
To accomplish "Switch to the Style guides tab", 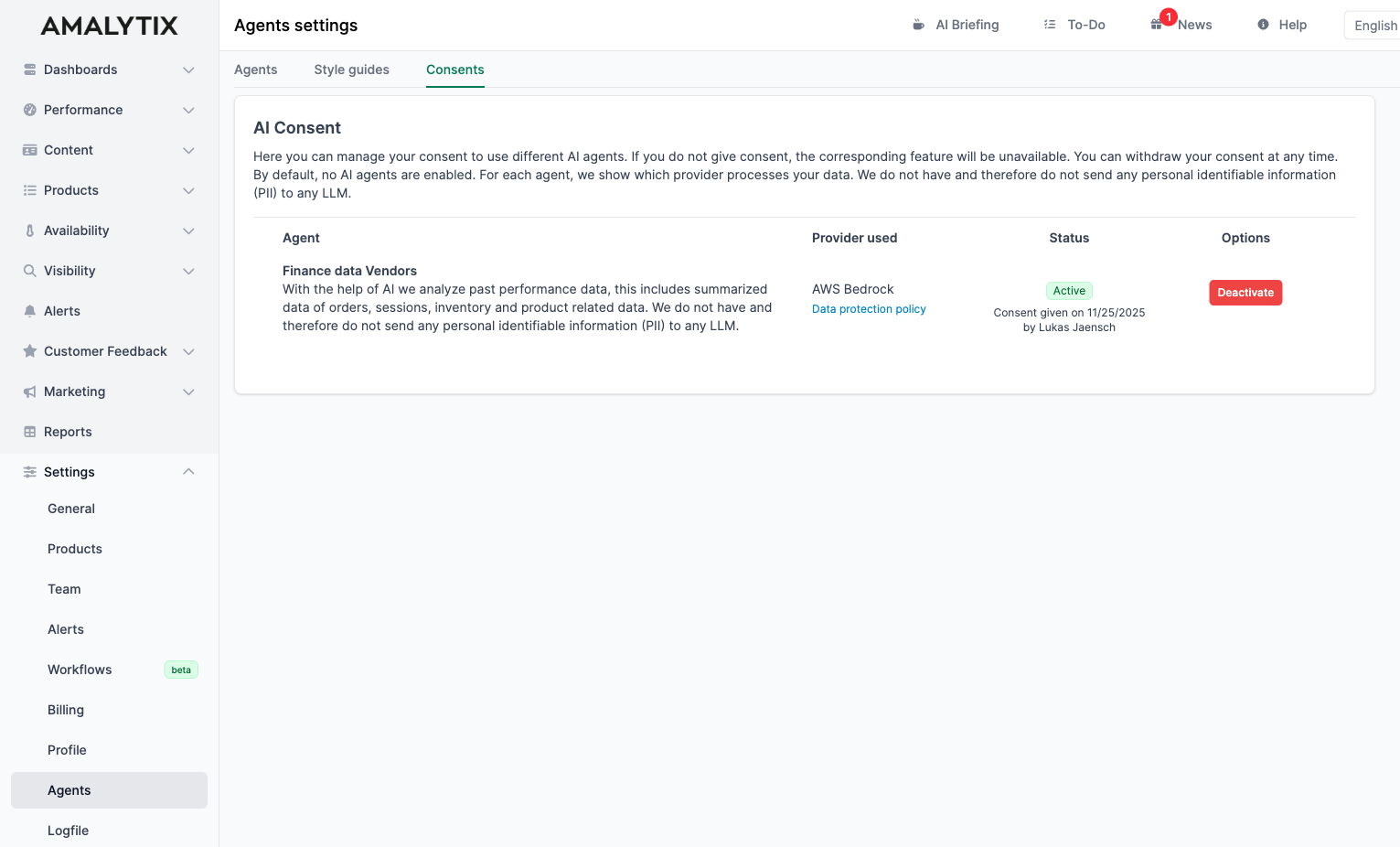I will [351, 70].
